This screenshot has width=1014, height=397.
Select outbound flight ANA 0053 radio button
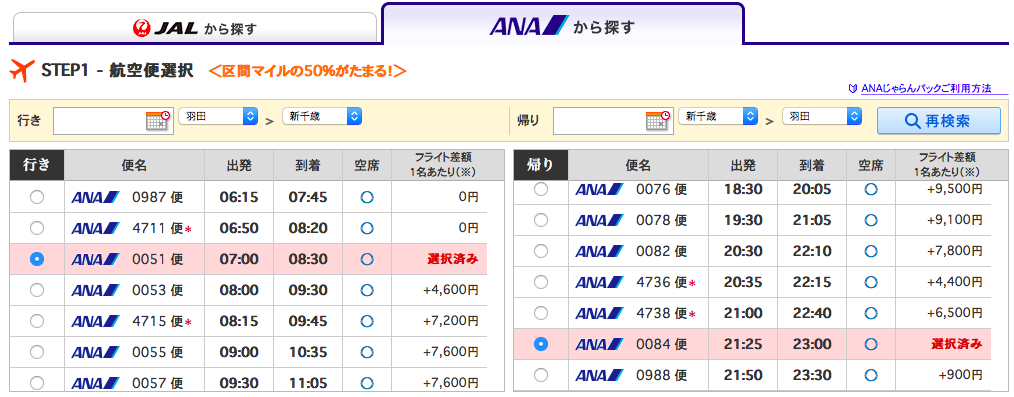tap(37, 290)
